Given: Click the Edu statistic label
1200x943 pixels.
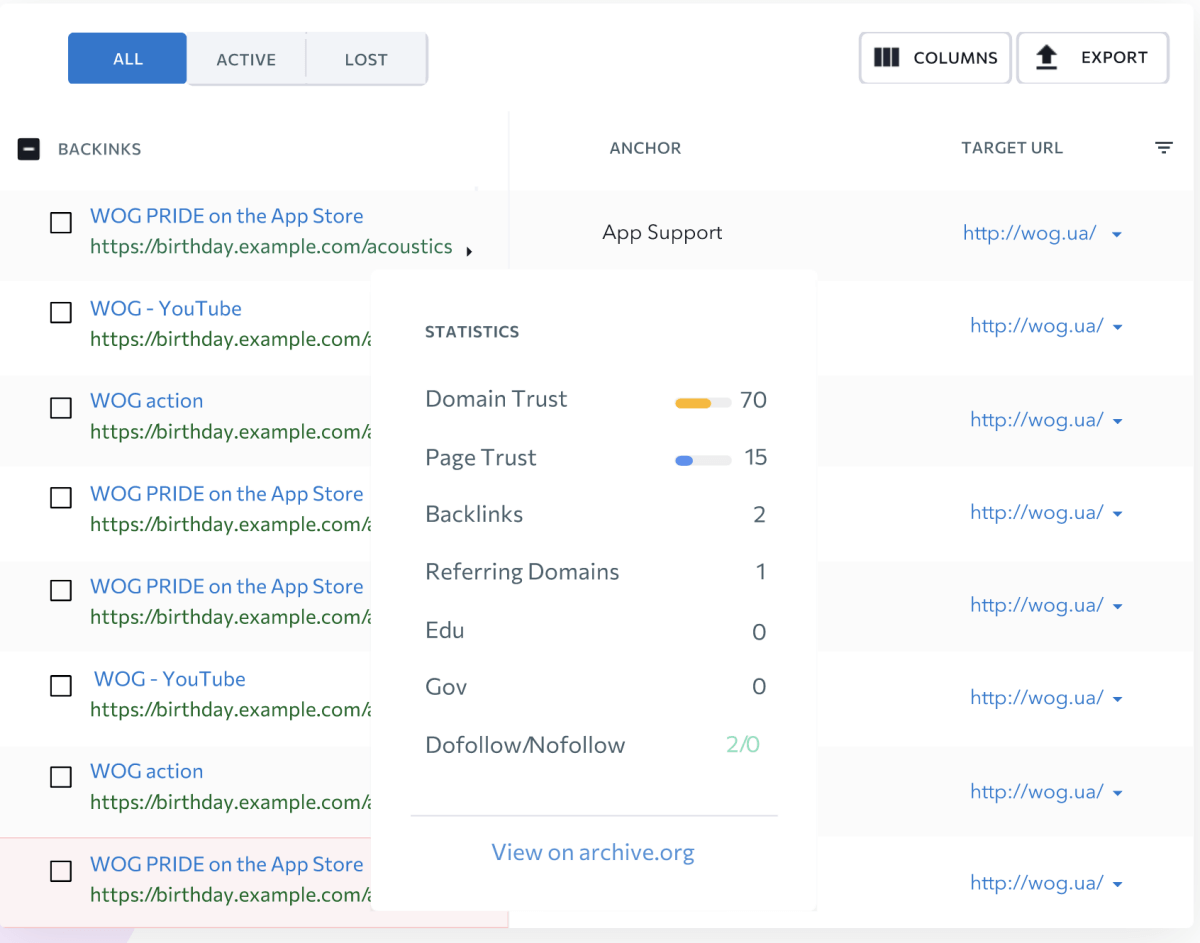Looking at the screenshot, I should [x=445, y=630].
